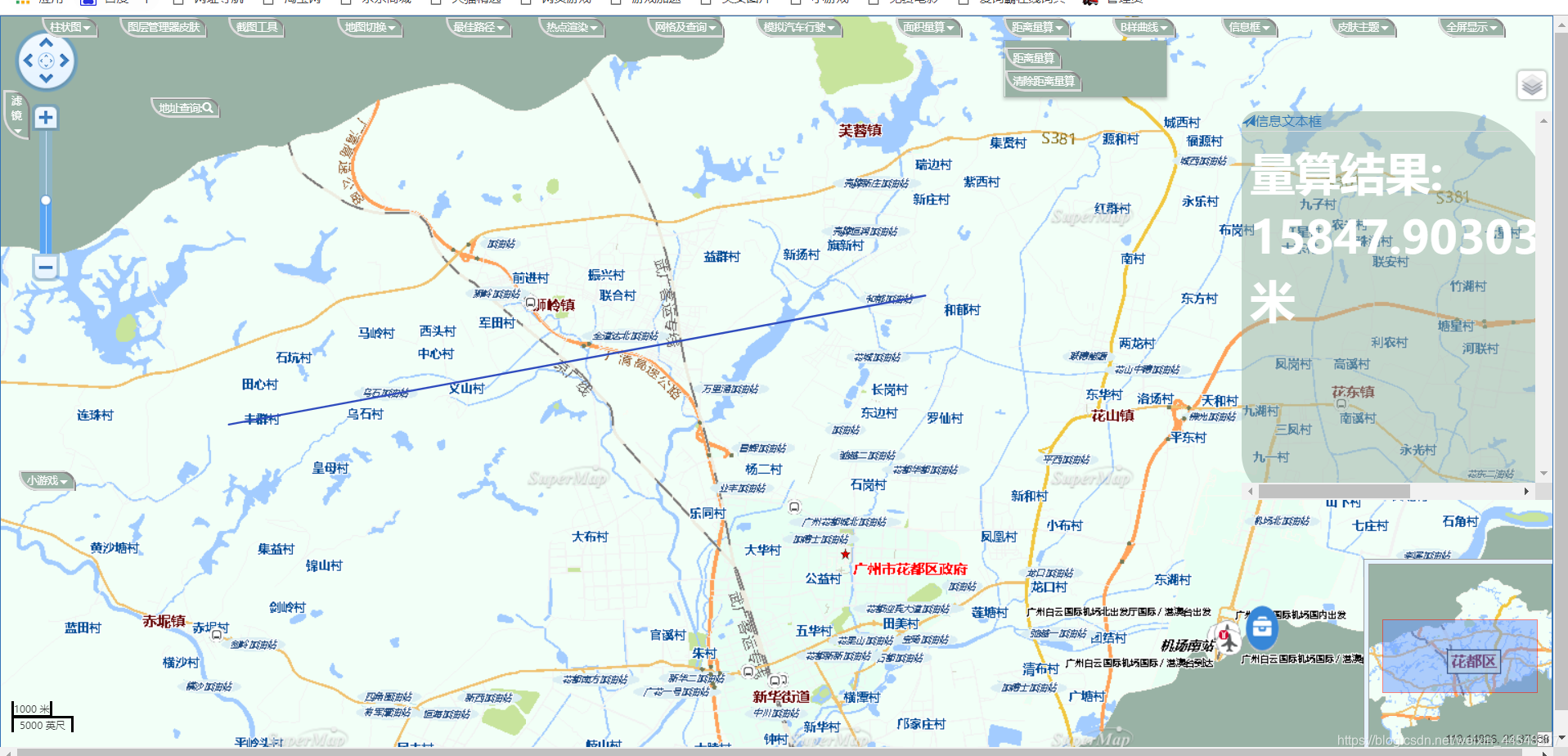Viewport: 1568px width, 756px height.
Task: Choose 距离量算 from the open submenu
Action: click(x=1034, y=58)
